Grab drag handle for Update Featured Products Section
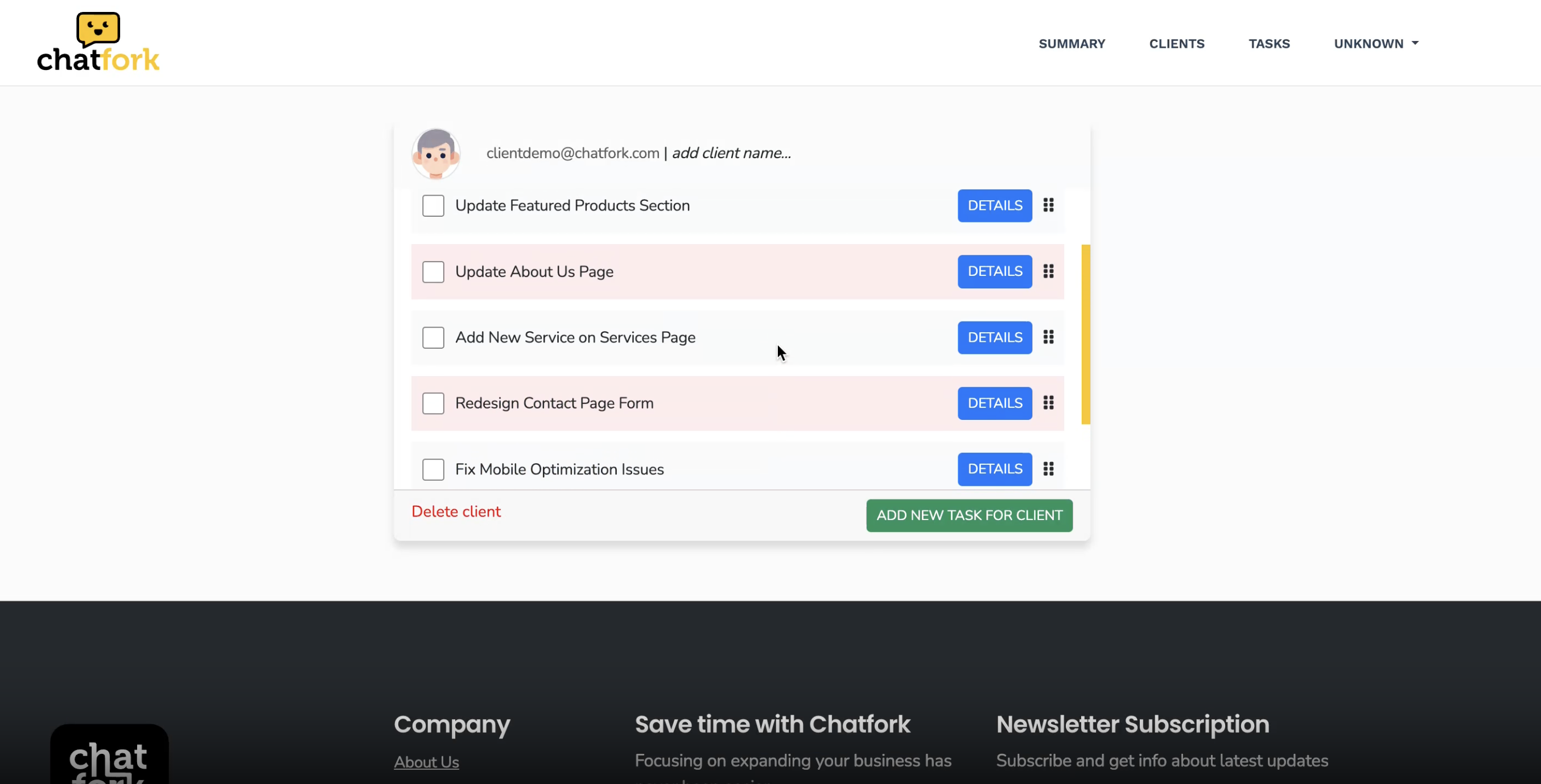 tap(1048, 206)
